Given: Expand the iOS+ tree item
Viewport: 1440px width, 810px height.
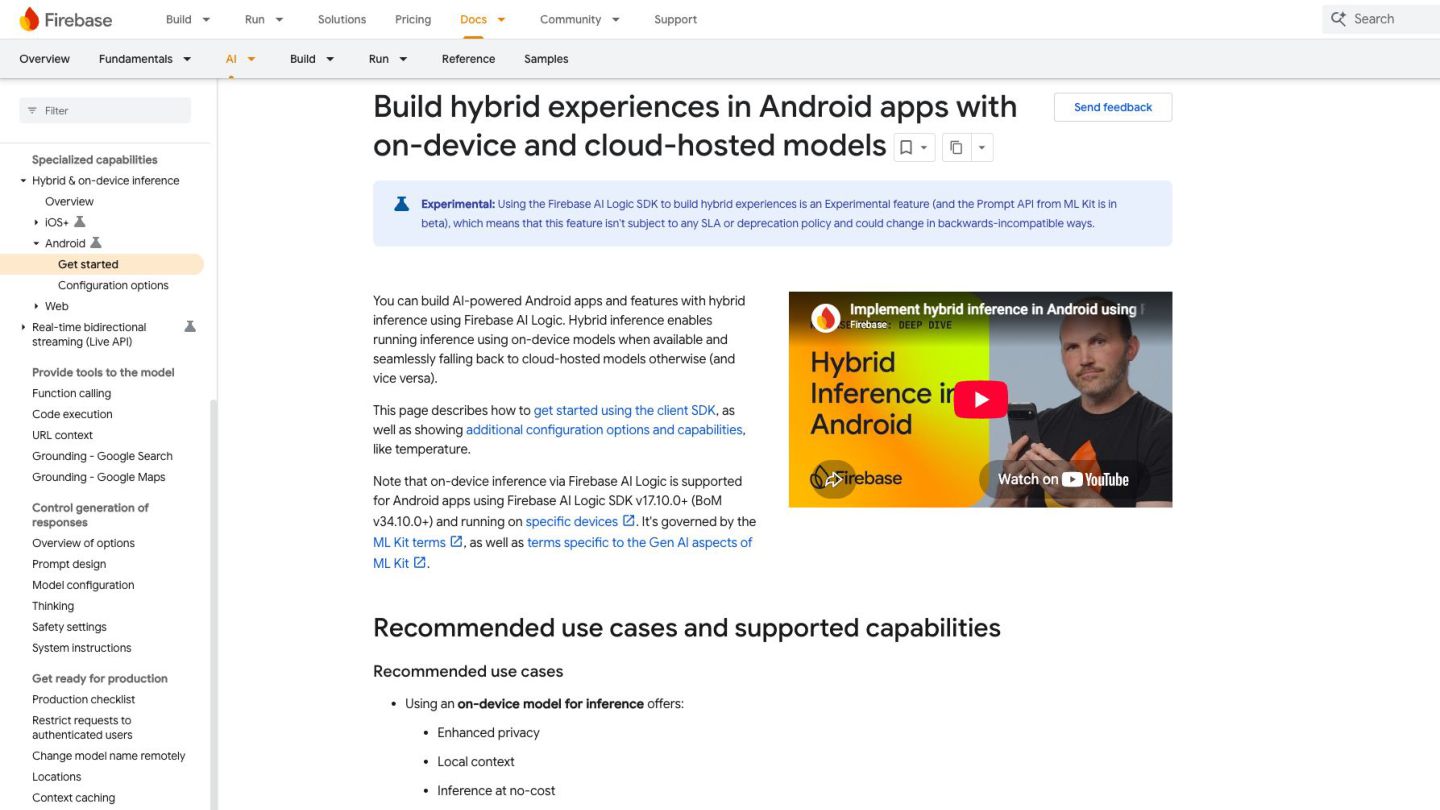Looking at the screenshot, I should [x=37, y=223].
